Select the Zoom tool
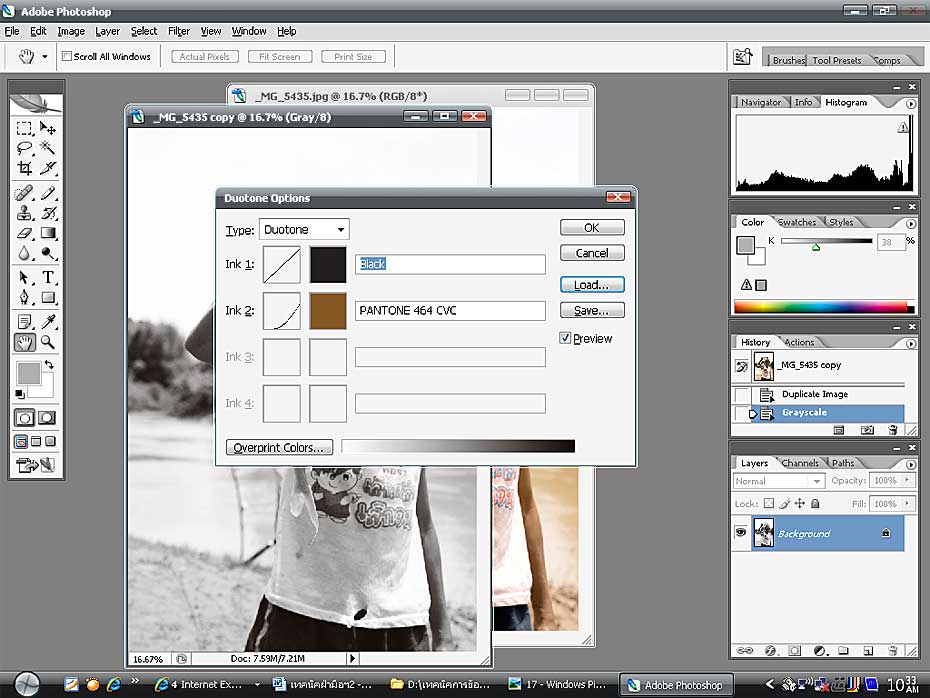This screenshot has width=930, height=698. (x=47, y=342)
